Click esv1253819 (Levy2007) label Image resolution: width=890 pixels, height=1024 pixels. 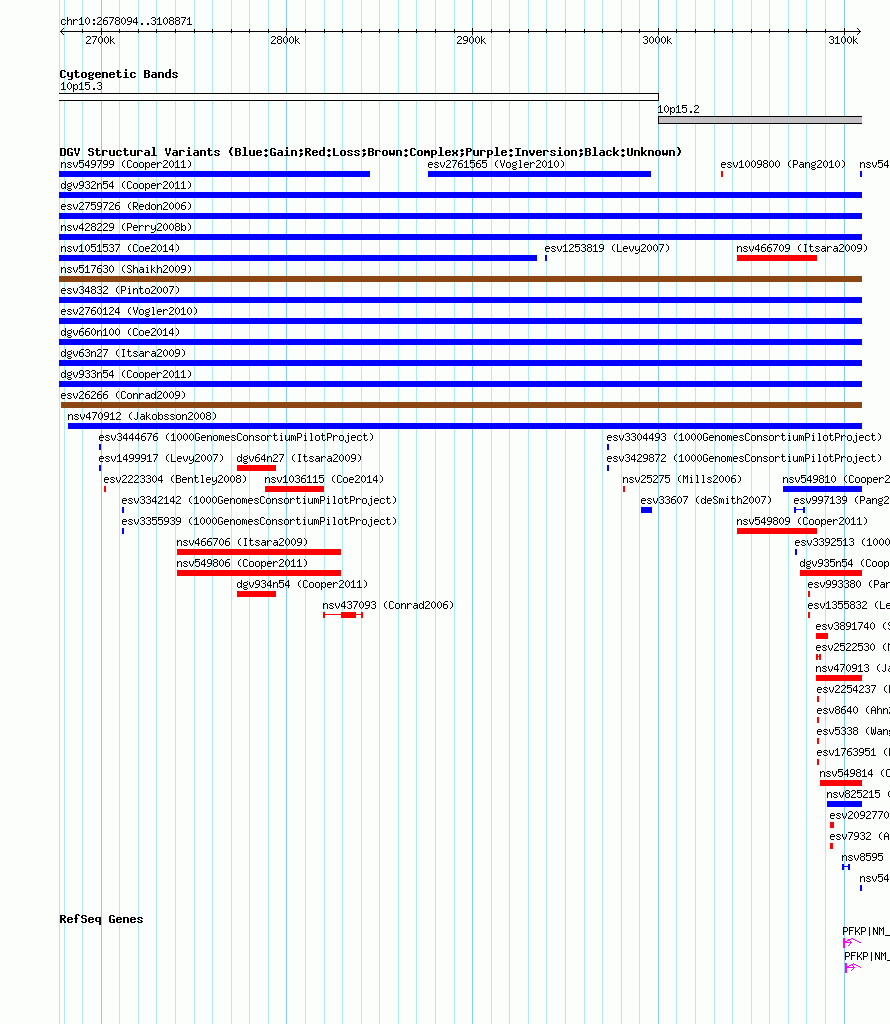[607, 248]
